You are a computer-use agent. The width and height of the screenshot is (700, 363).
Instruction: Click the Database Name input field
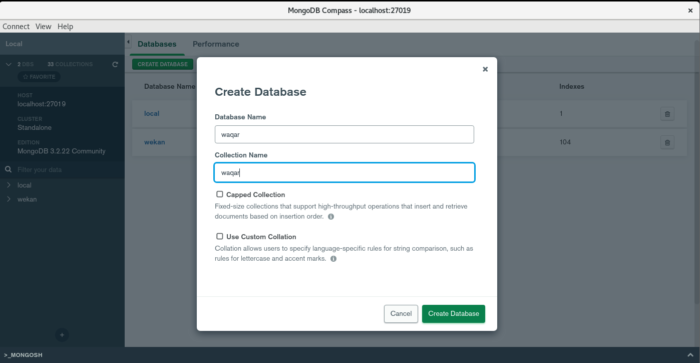(x=344, y=134)
